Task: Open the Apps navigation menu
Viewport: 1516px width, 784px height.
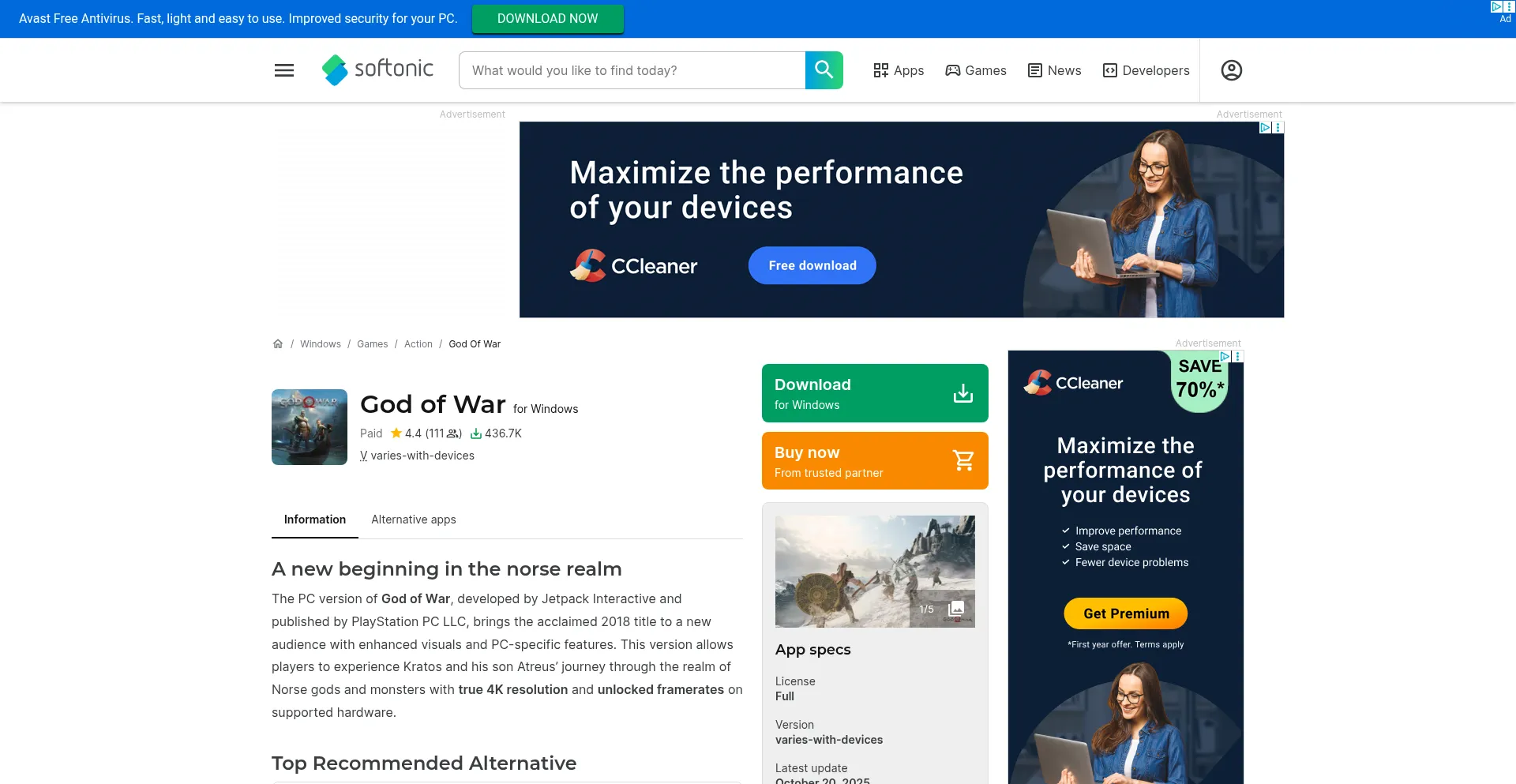Action: point(899,70)
